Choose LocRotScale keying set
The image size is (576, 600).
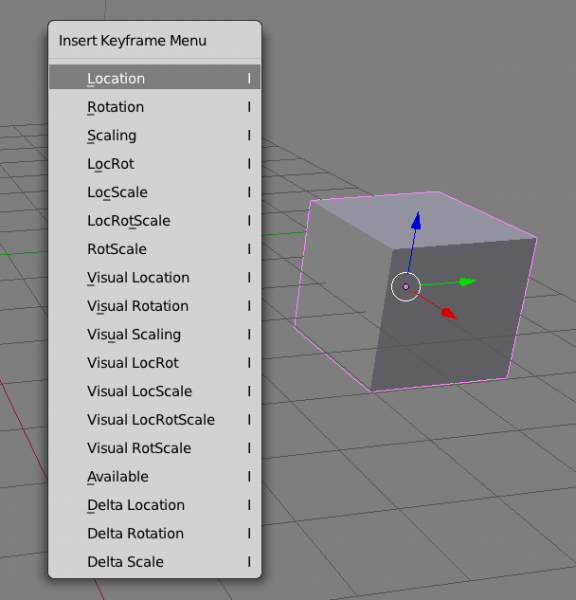[155, 221]
